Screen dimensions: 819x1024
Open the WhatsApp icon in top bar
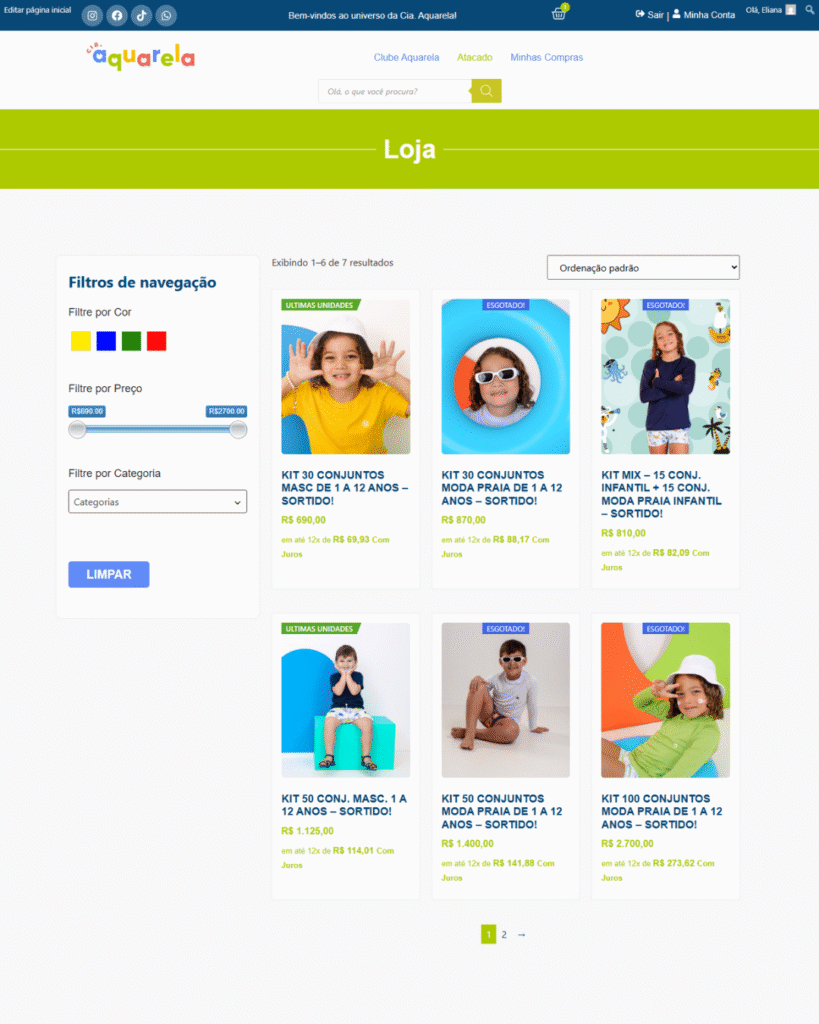click(166, 16)
